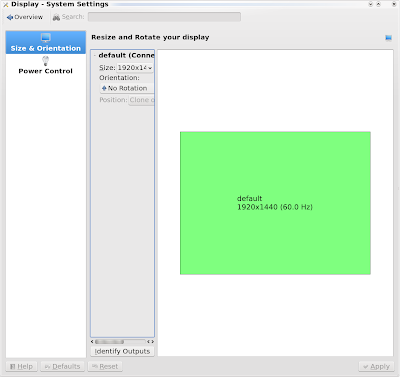Open the Size resolution dropdown
Viewport: 400px width, 377px height.
pos(135,68)
